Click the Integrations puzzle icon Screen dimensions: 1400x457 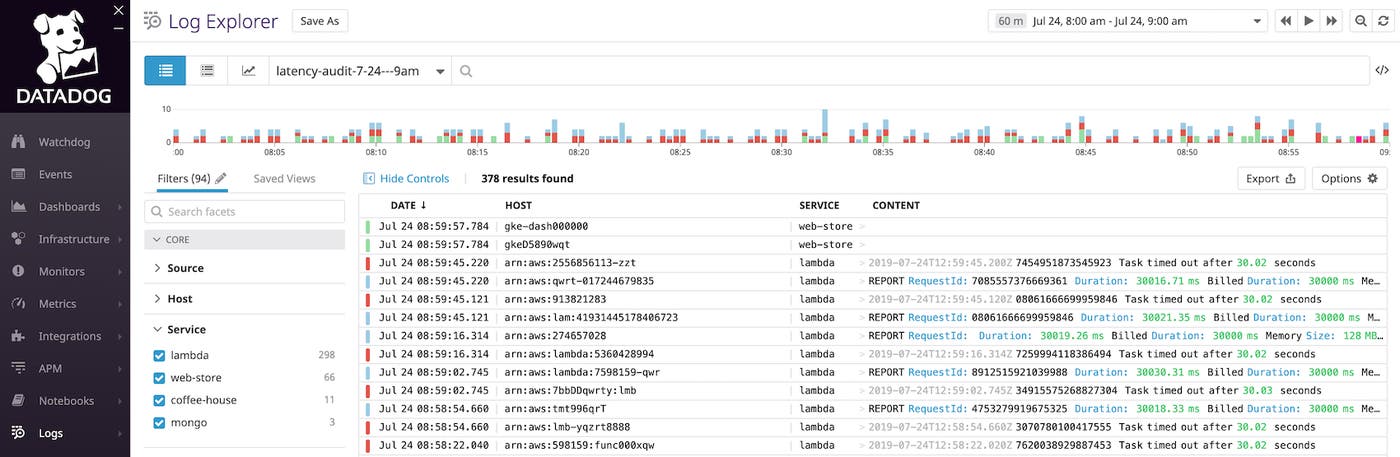pyautogui.click(x=18, y=336)
